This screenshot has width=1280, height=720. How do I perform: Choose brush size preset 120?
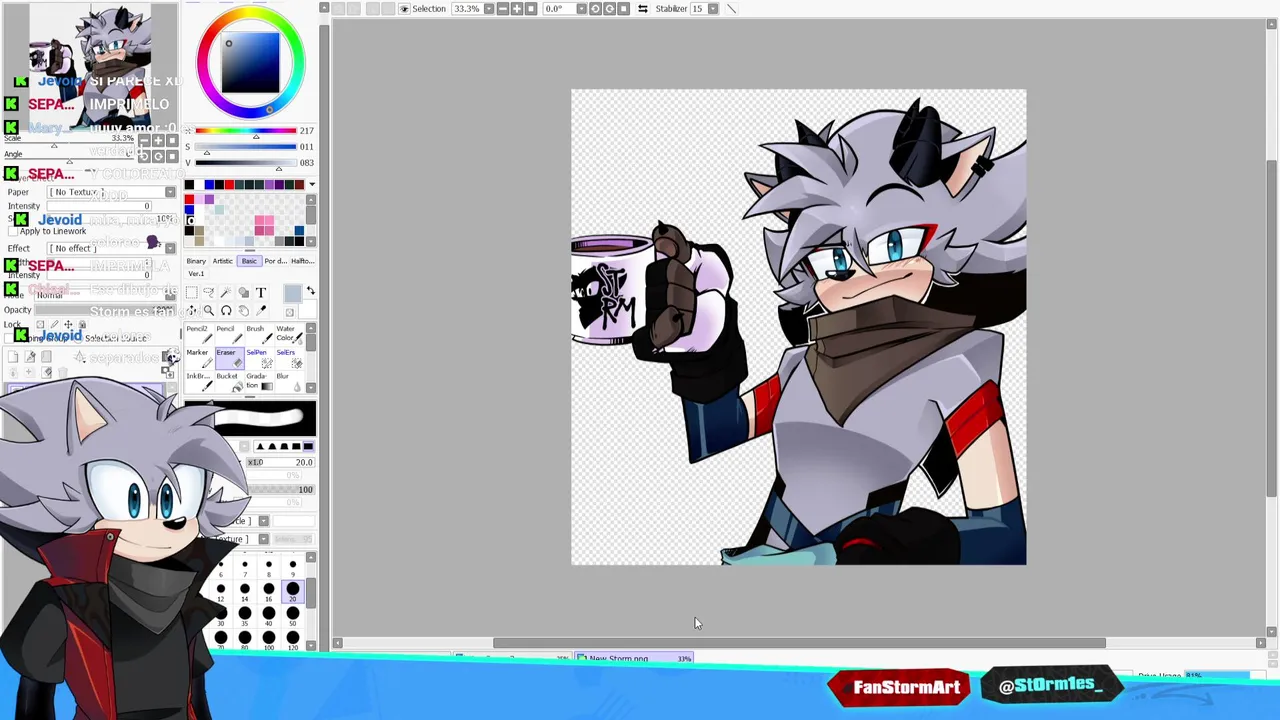pyautogui.click(x=293, y=640)
